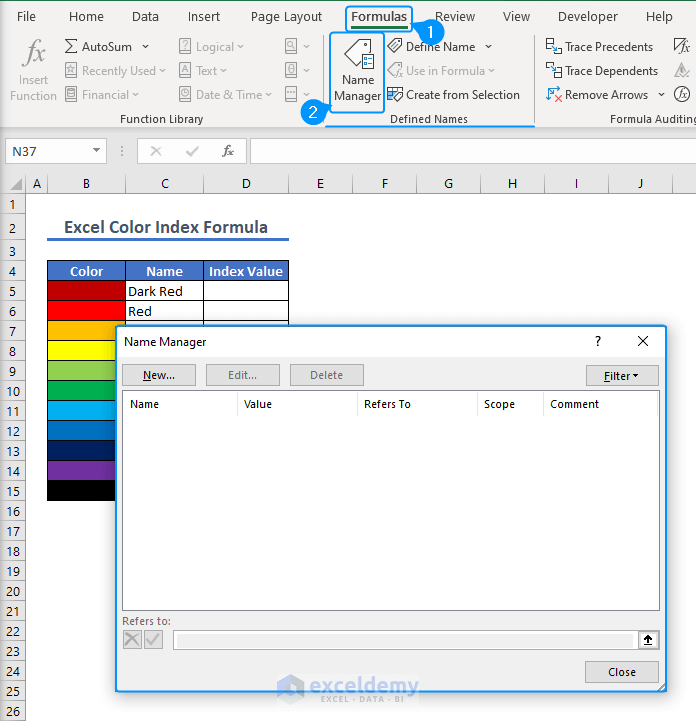This screenshot has height=721, width=696.
Task: Click the Refers to confirm checkmark button
Action: pos(154,640)
